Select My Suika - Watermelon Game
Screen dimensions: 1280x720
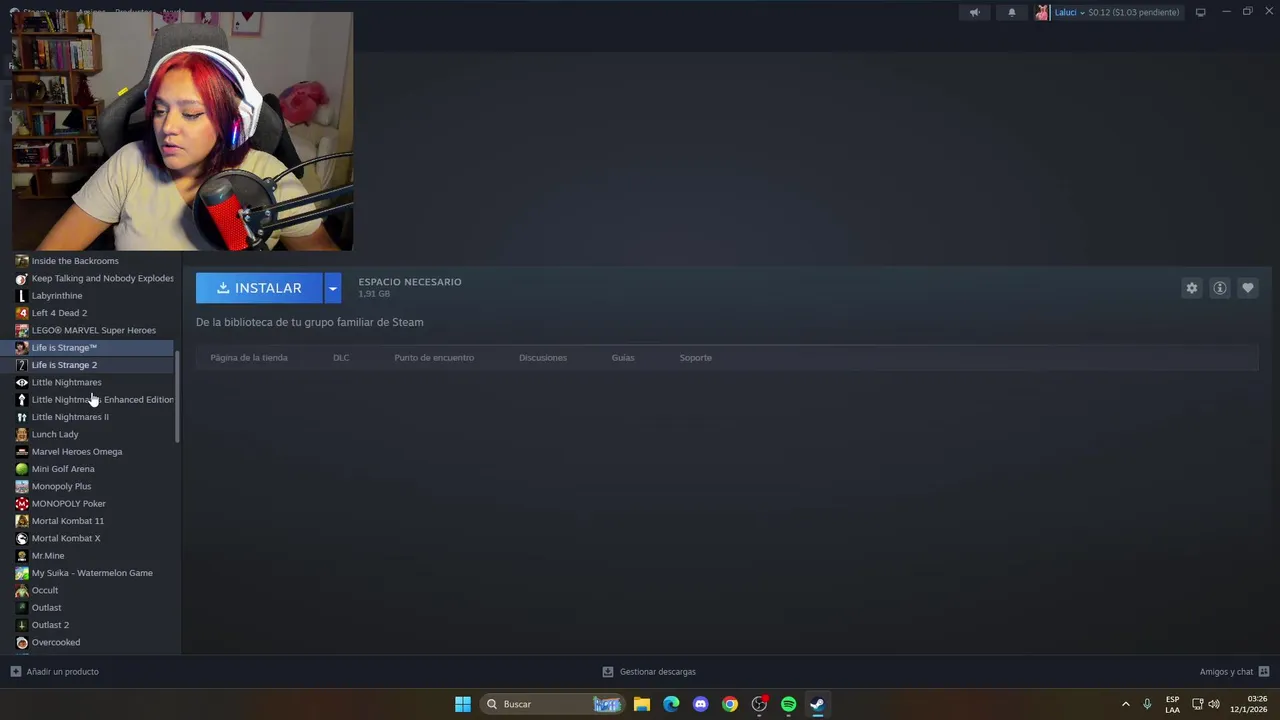pos(92,573)
